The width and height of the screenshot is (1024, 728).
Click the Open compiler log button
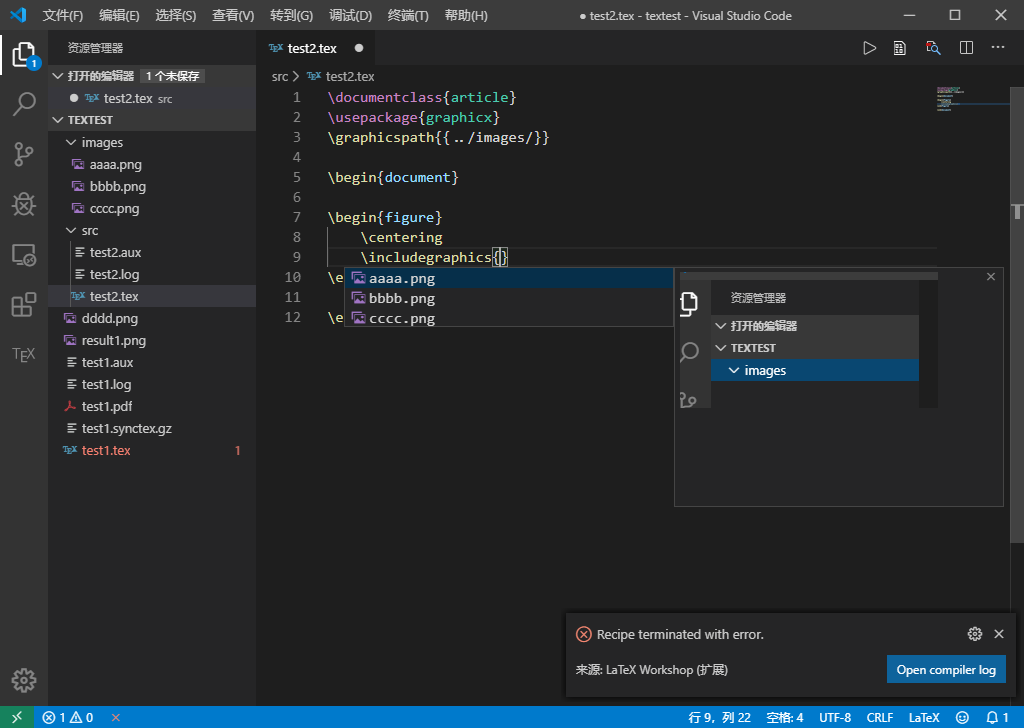tap(946, 669)
